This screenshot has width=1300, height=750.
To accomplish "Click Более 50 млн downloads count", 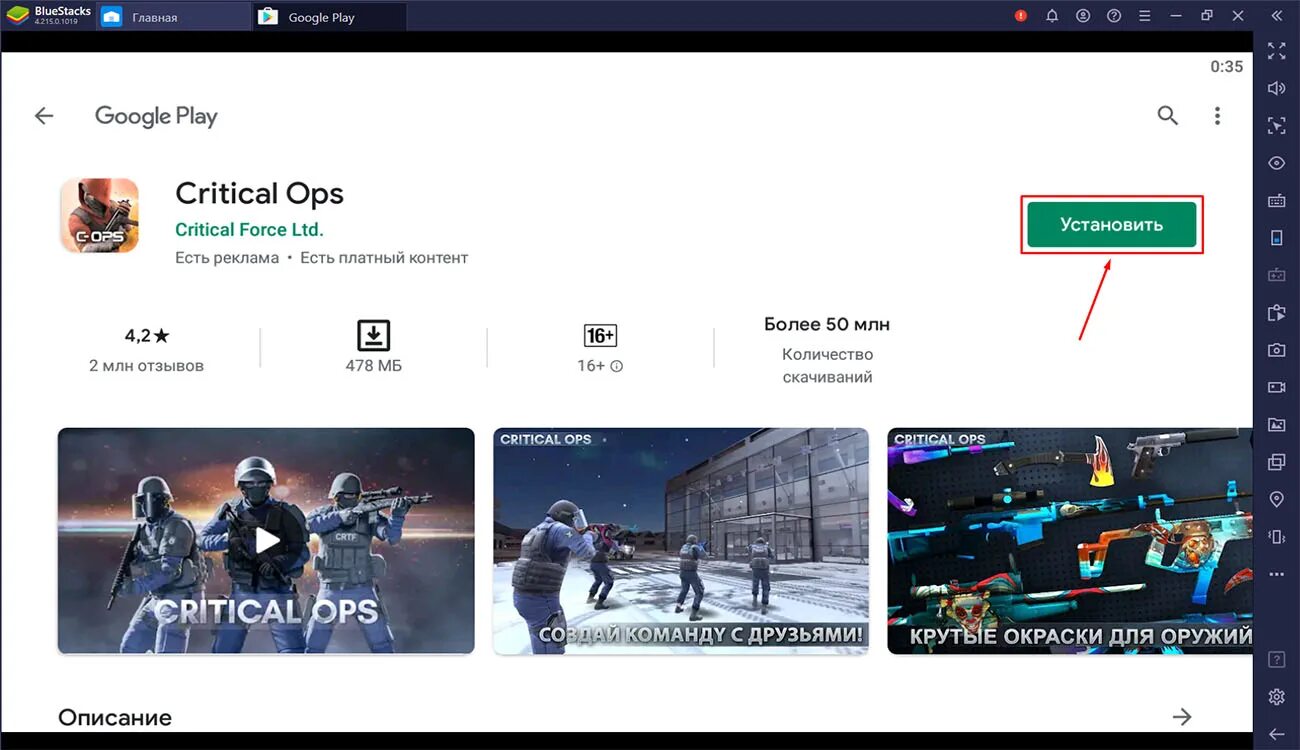I will (x=827, y=324).
